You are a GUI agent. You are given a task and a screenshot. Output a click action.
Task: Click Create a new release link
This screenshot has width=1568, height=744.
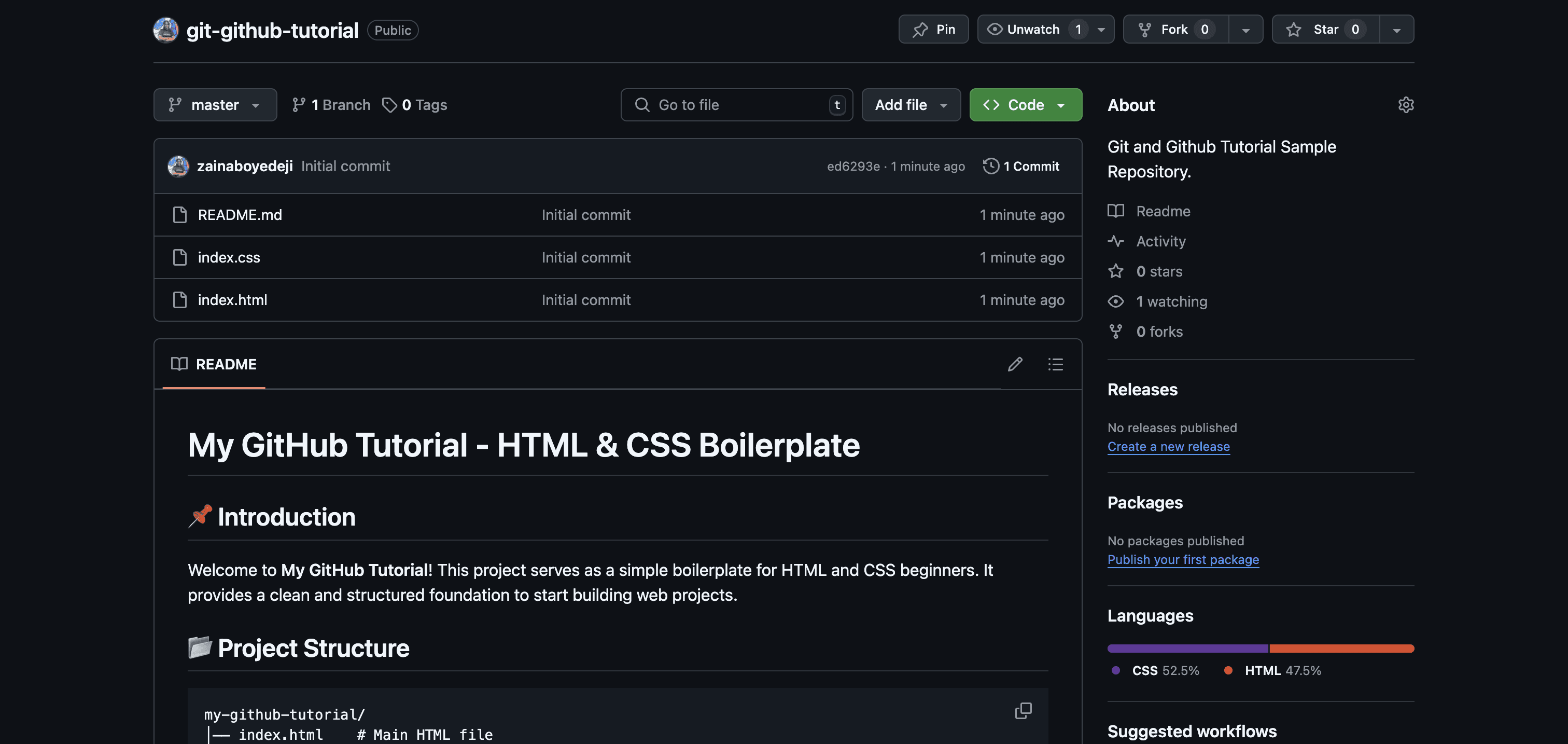pos(1168,446)
